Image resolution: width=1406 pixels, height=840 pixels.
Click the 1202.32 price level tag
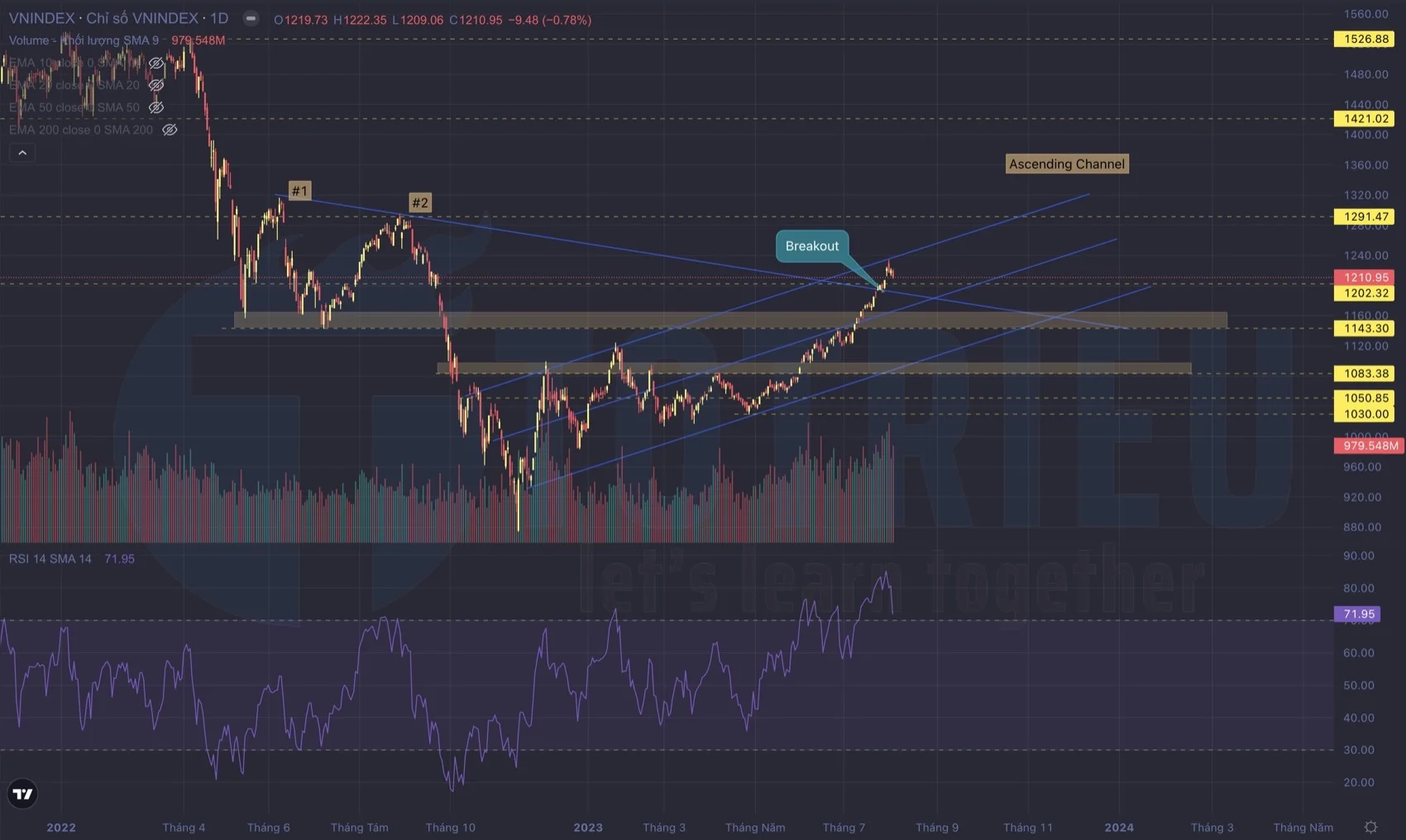click(x=1365, y=294)
